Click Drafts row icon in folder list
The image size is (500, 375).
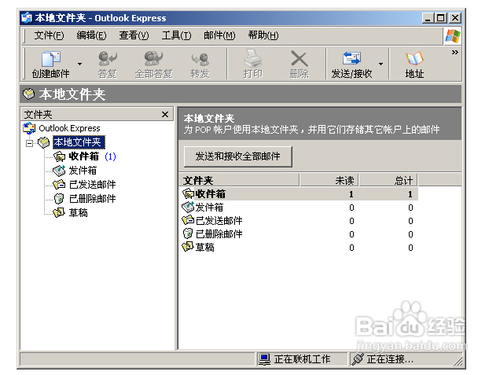[188, 247]
